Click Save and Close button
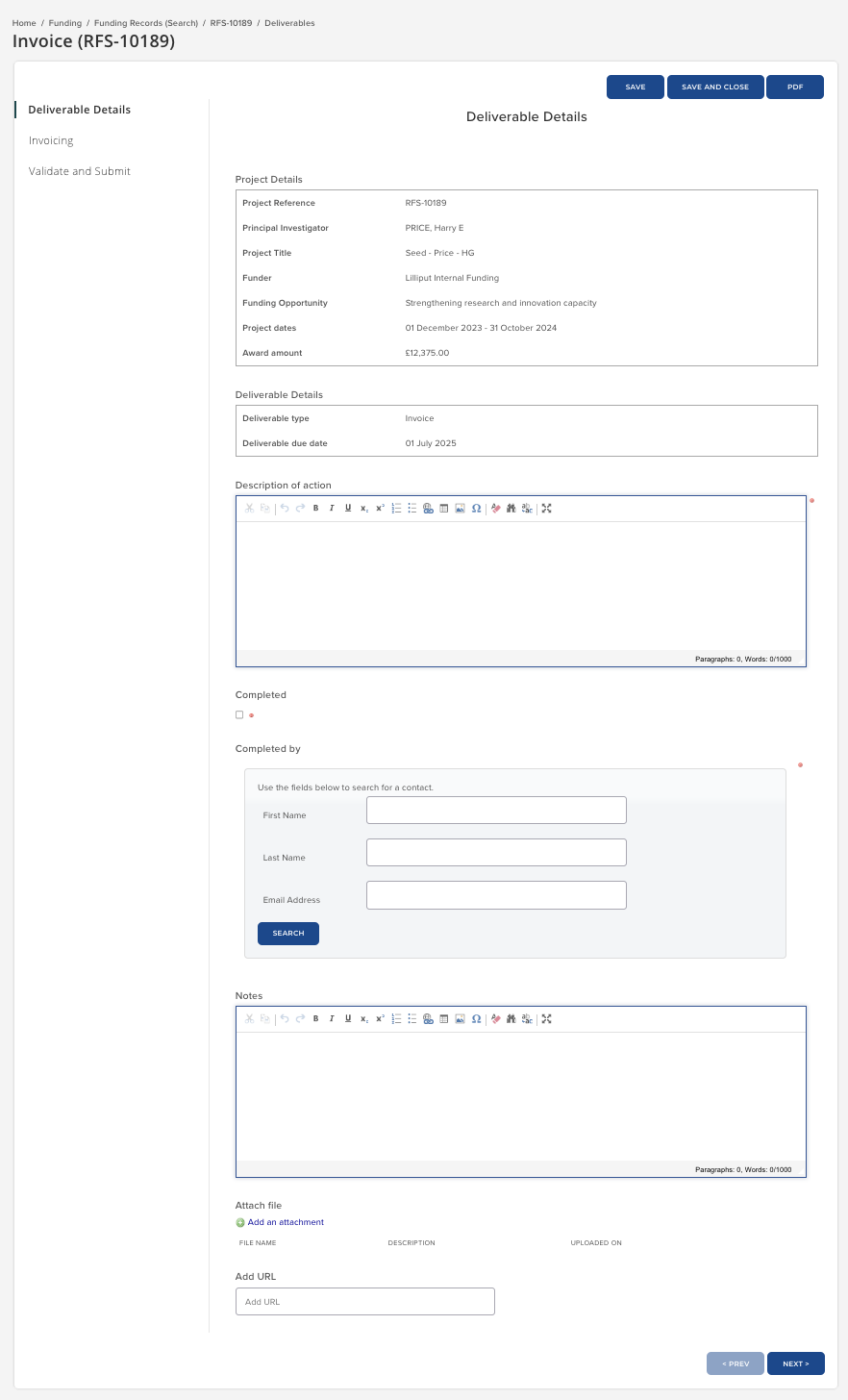This screenshot has height=1400, width=848. (x=715, y=87)
